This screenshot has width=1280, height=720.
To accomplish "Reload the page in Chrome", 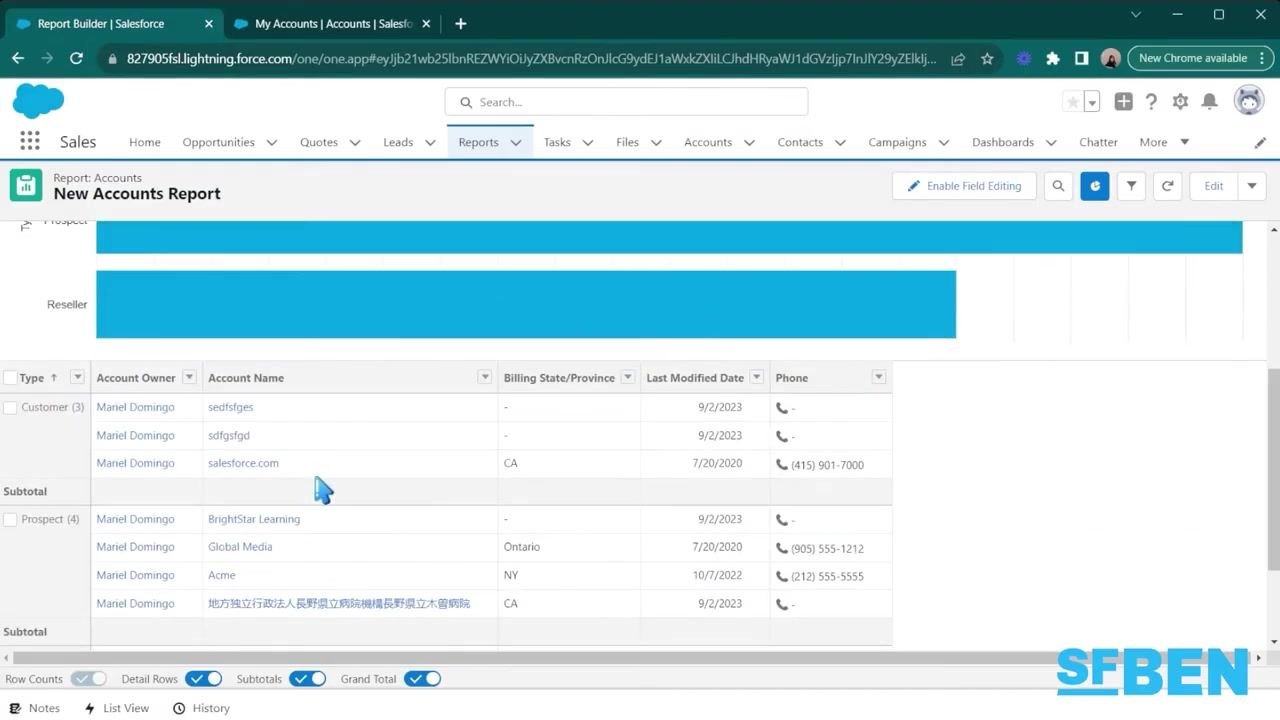I will coord(76,59).
